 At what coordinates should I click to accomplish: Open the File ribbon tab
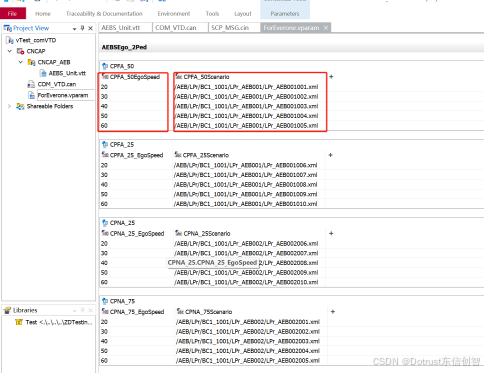[x=13, y=14]
